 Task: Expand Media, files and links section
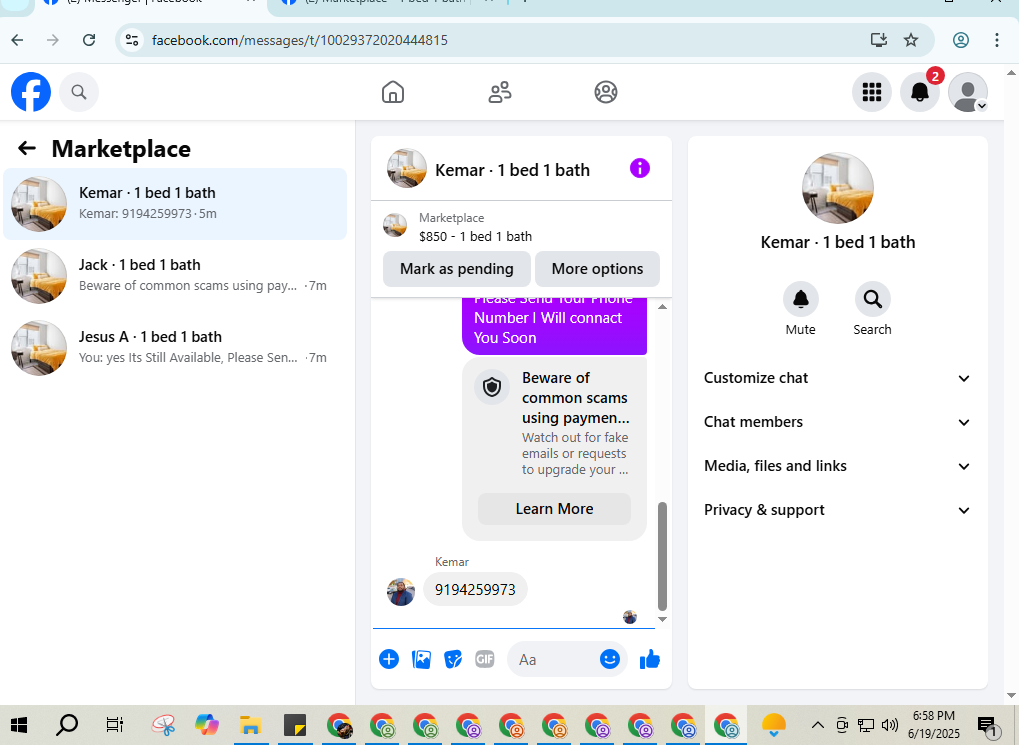pos(837,466)
